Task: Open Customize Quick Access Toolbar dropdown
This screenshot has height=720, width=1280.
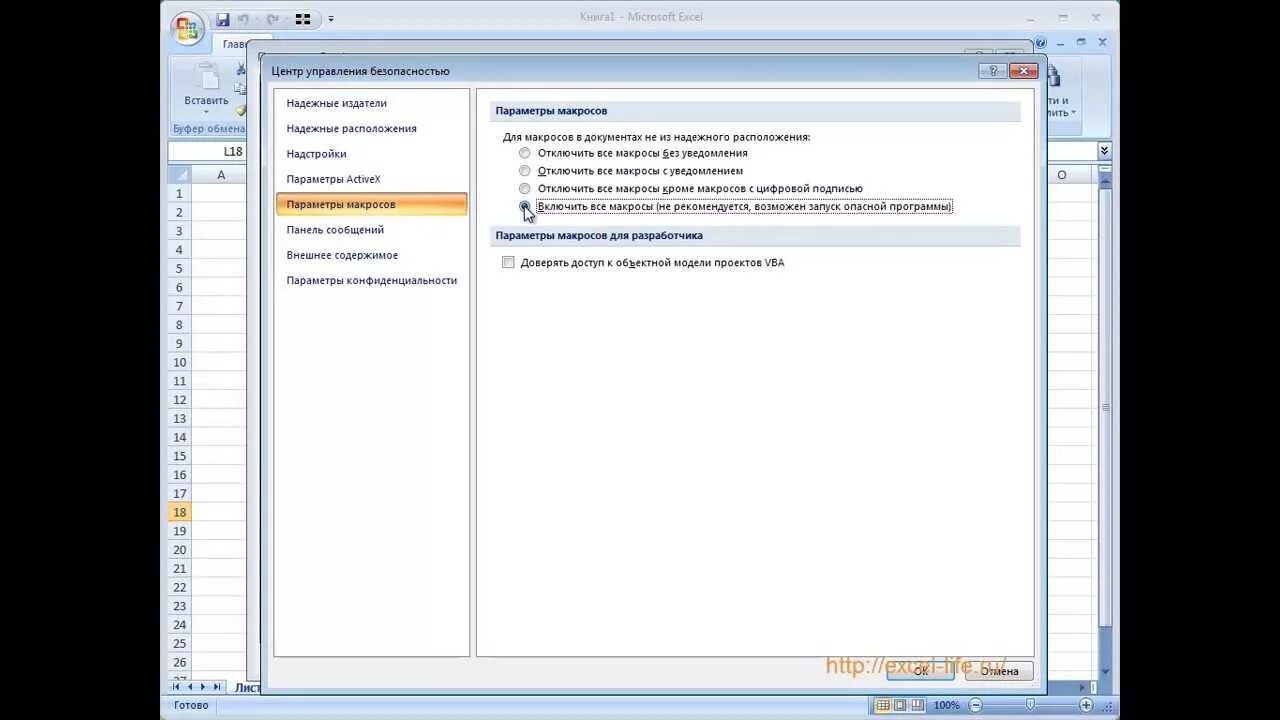Action: pos(331,19)
